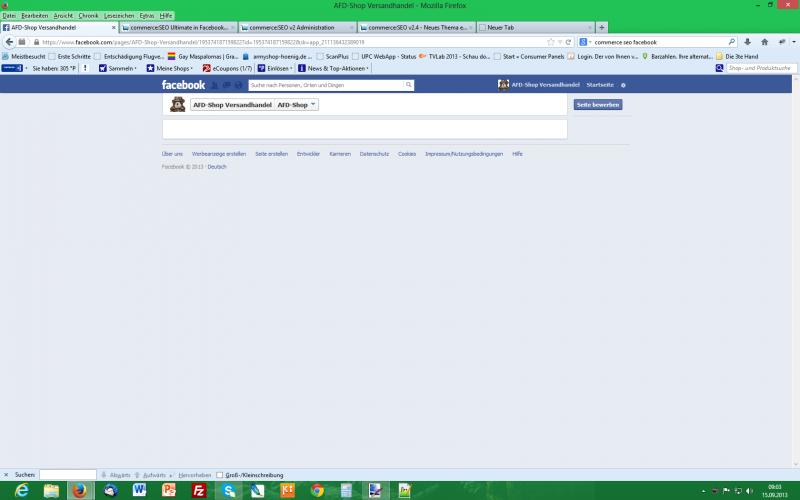Viewport: 800px width, 500px height.
Task: Open the Lesezeichen menu
Action: tap(119, 16)
